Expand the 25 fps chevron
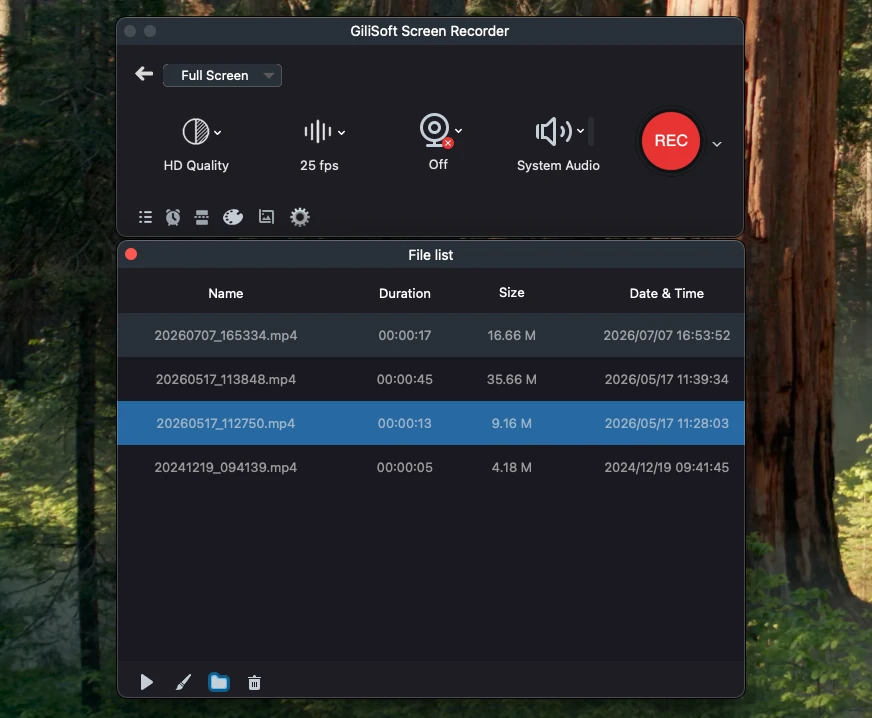 pyautogui.click(x=341, y=133)
